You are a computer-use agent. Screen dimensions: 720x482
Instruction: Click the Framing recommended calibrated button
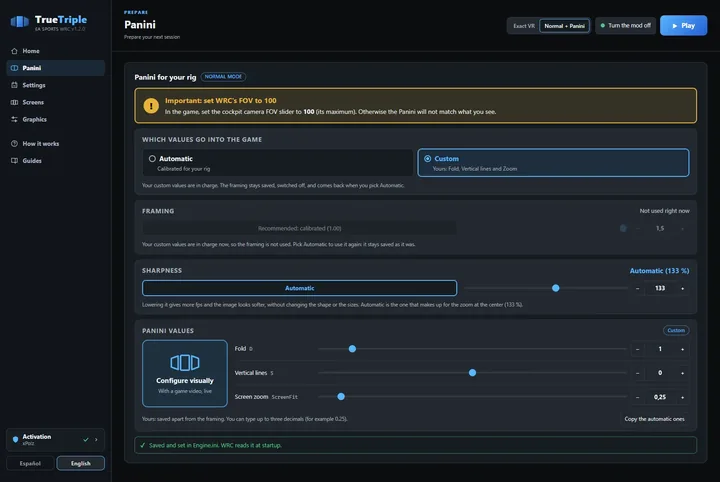pos(299,228)
